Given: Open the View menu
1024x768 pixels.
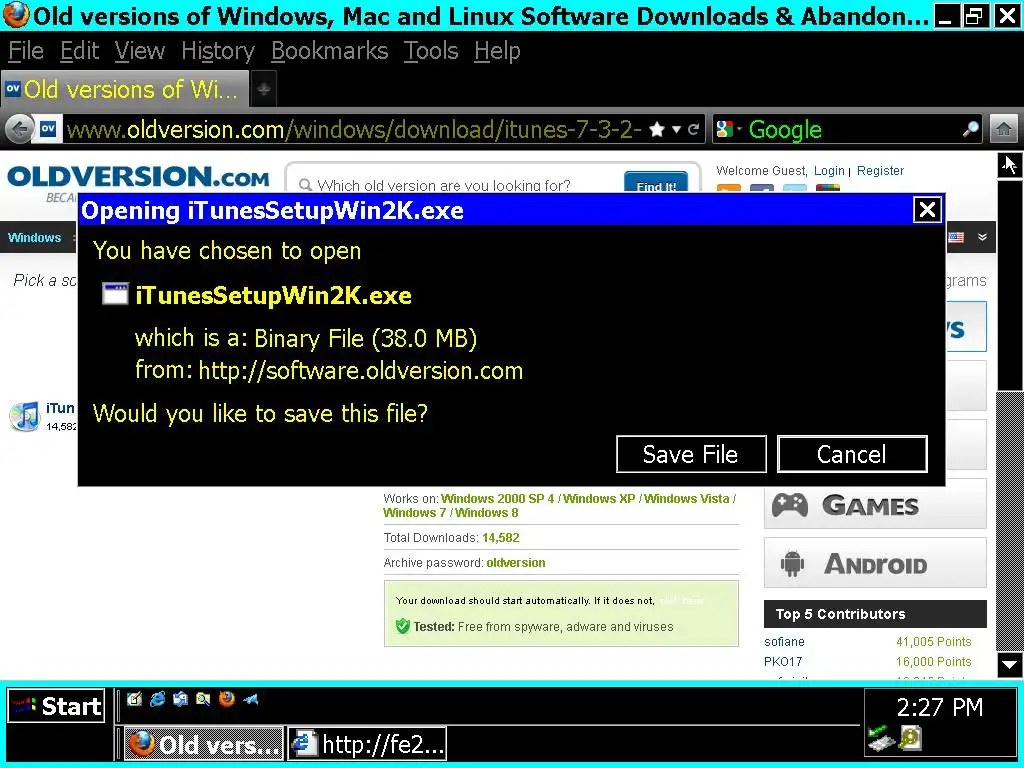Looking at the screenshot, I should 140,51.
